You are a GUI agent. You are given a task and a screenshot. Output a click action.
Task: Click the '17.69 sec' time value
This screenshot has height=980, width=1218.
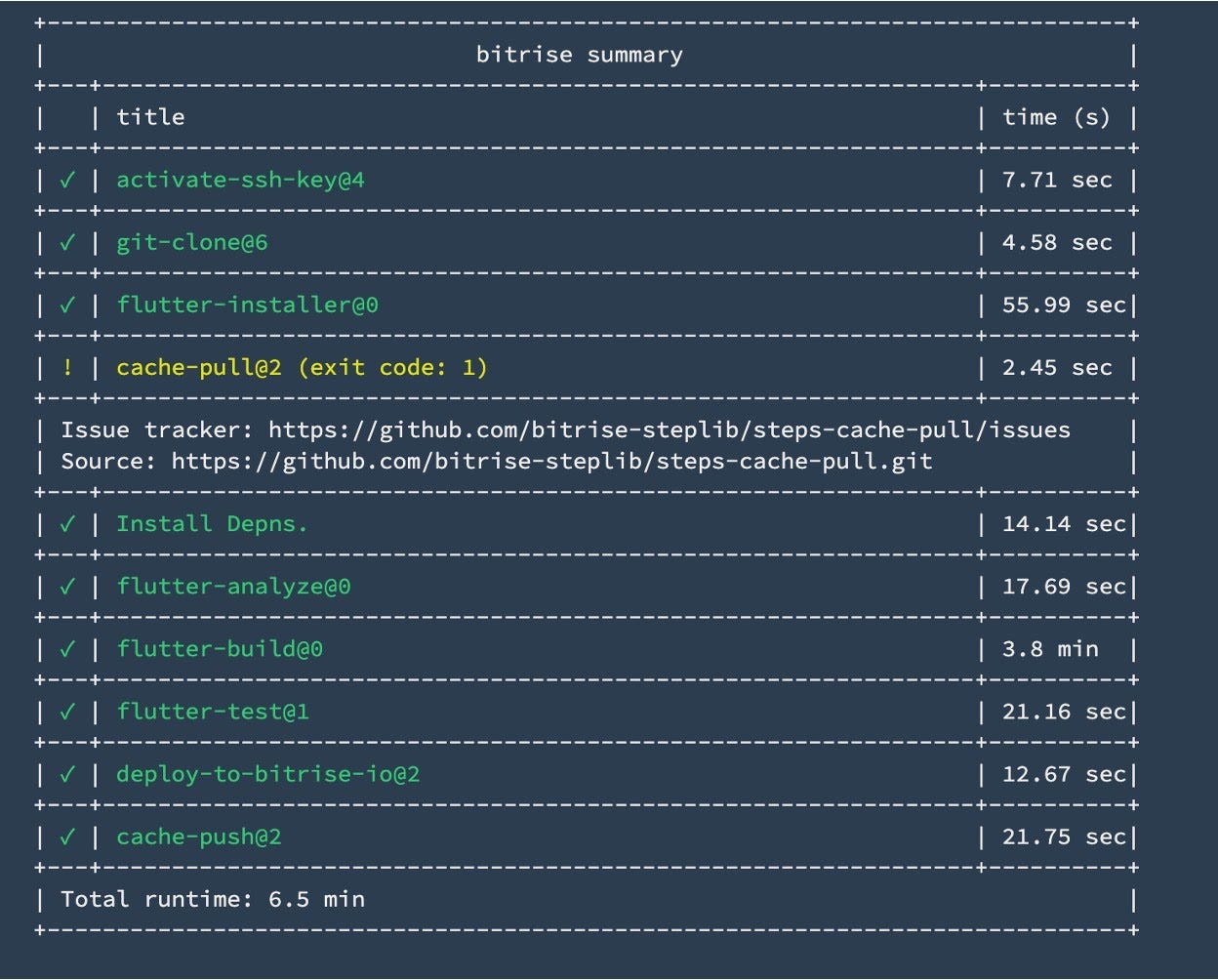click(x=1064, y=587)
